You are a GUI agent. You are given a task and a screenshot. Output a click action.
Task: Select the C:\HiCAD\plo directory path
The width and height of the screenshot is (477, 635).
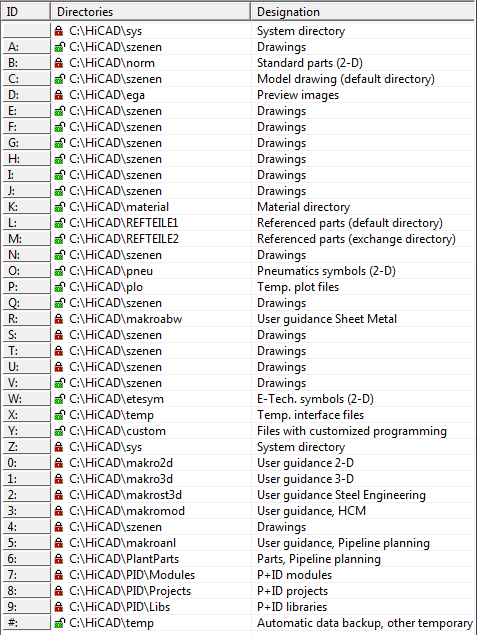pyautogui.click(x=106, y=287)
